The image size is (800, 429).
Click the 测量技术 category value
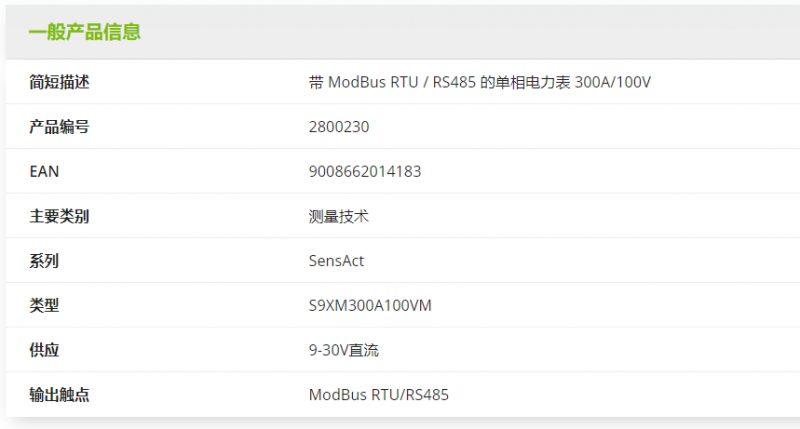[x=338, y=216]
